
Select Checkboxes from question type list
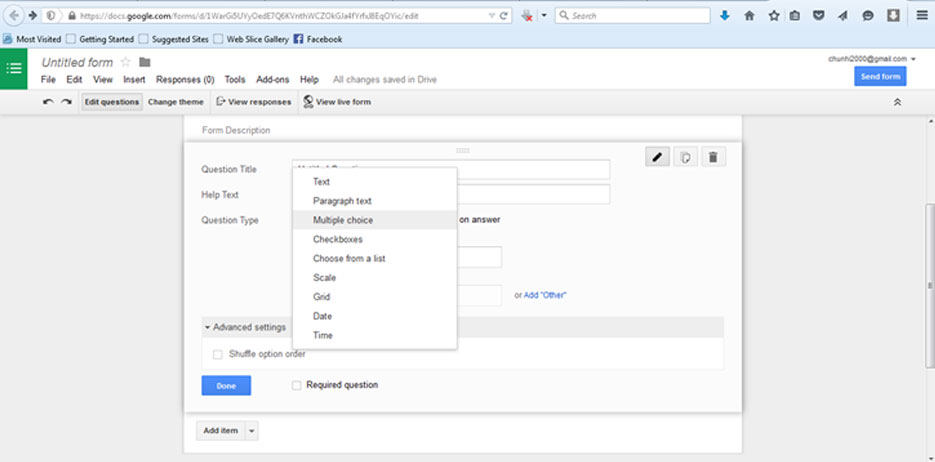(x=337, y=239)
